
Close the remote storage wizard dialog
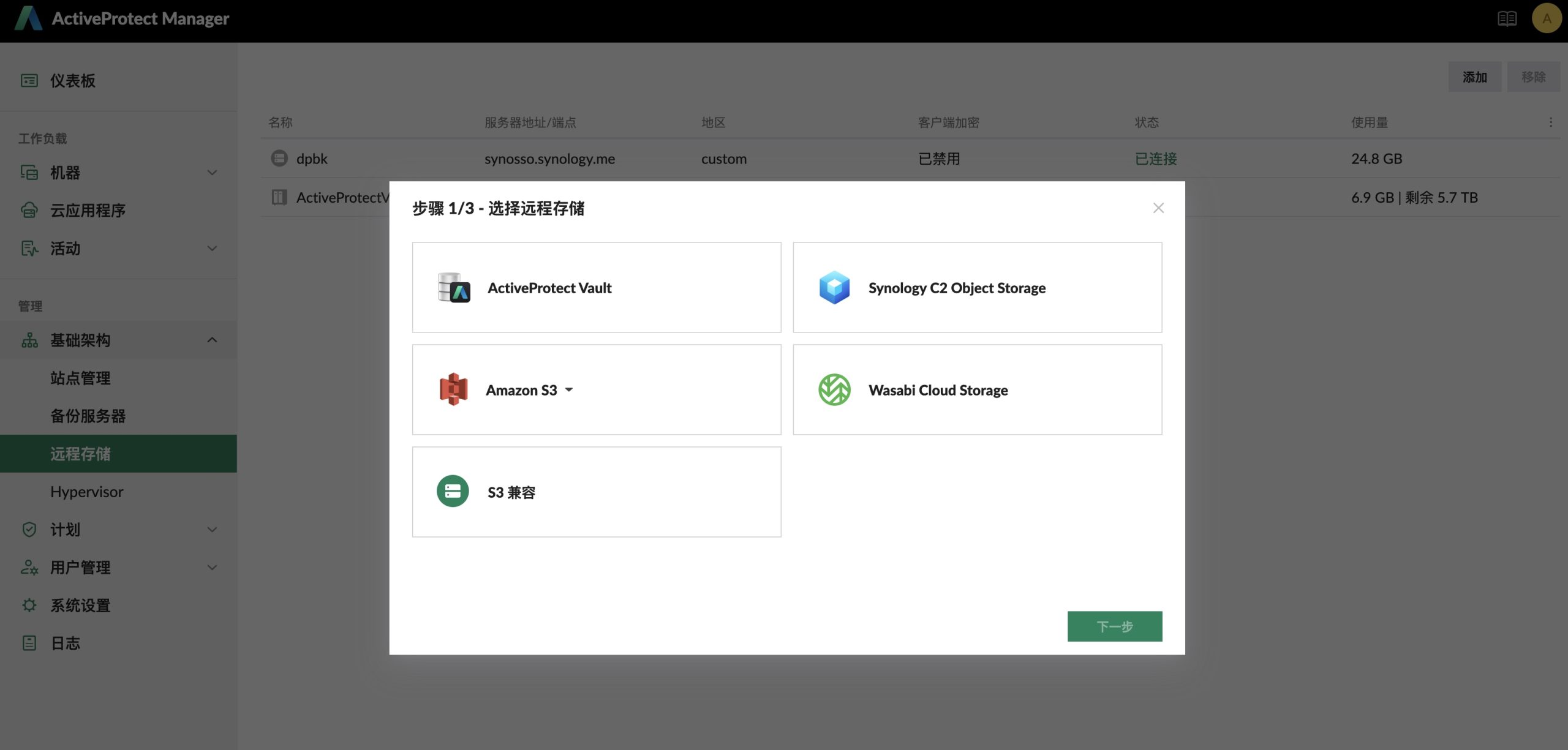pyautogui.click(x=1158, y=208)
